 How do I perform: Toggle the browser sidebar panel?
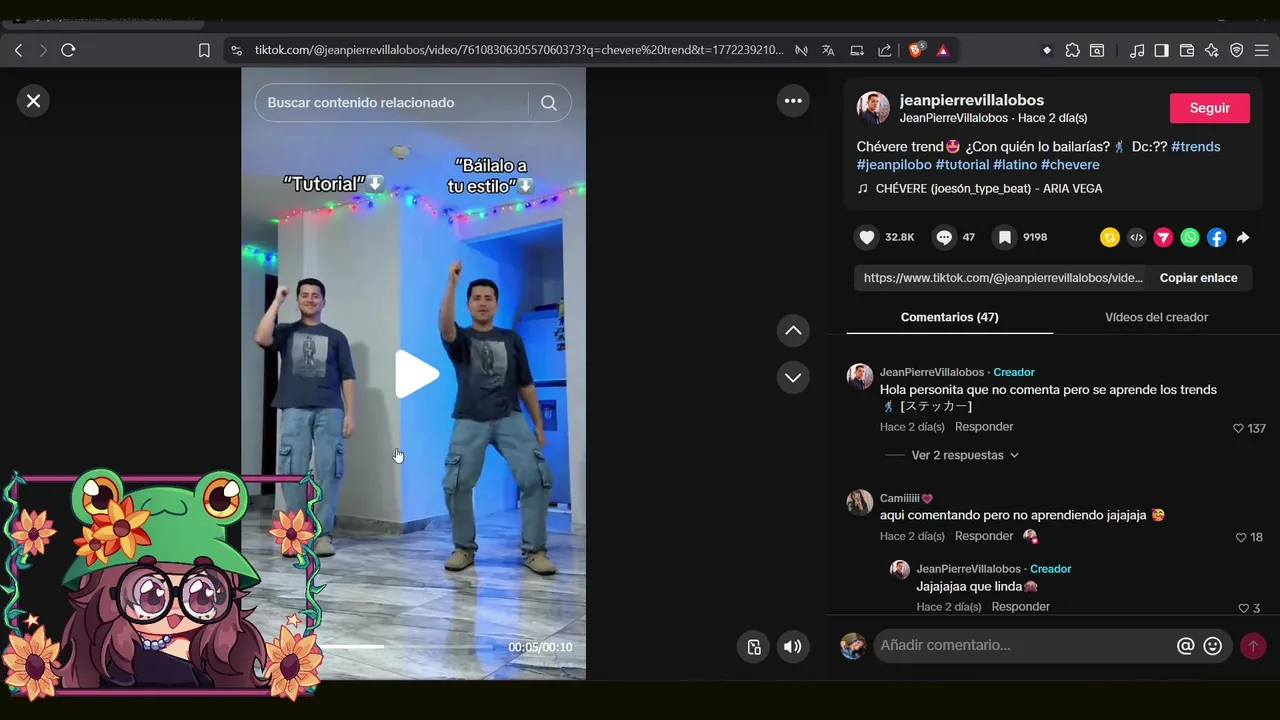[x=1161, y=50]
